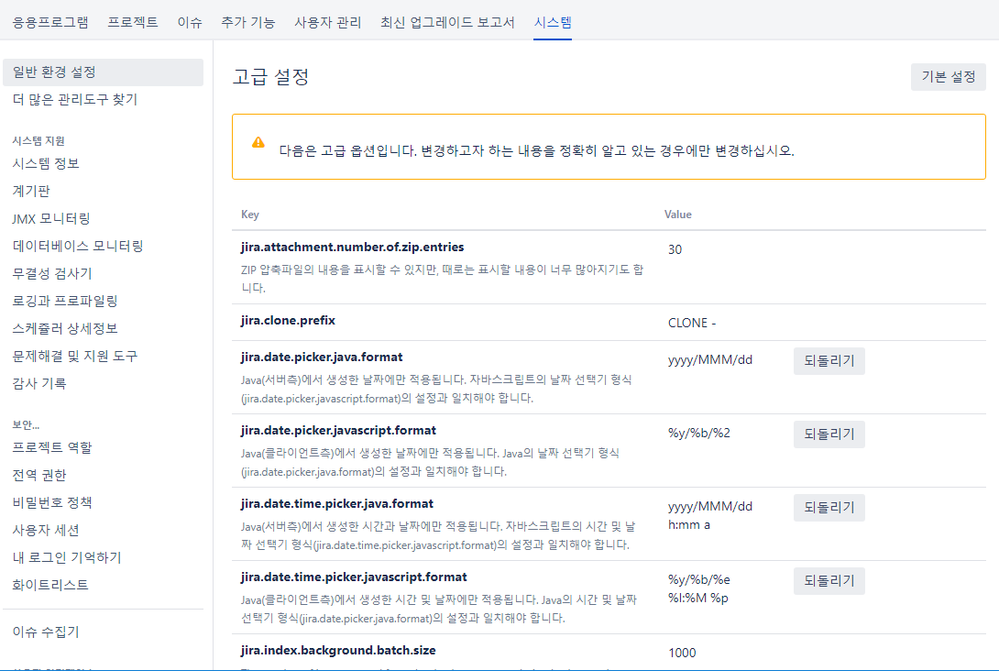Open 내 로그인 기억하기 link
Viewport: 999px width, 671px height.
pos(67,557)
